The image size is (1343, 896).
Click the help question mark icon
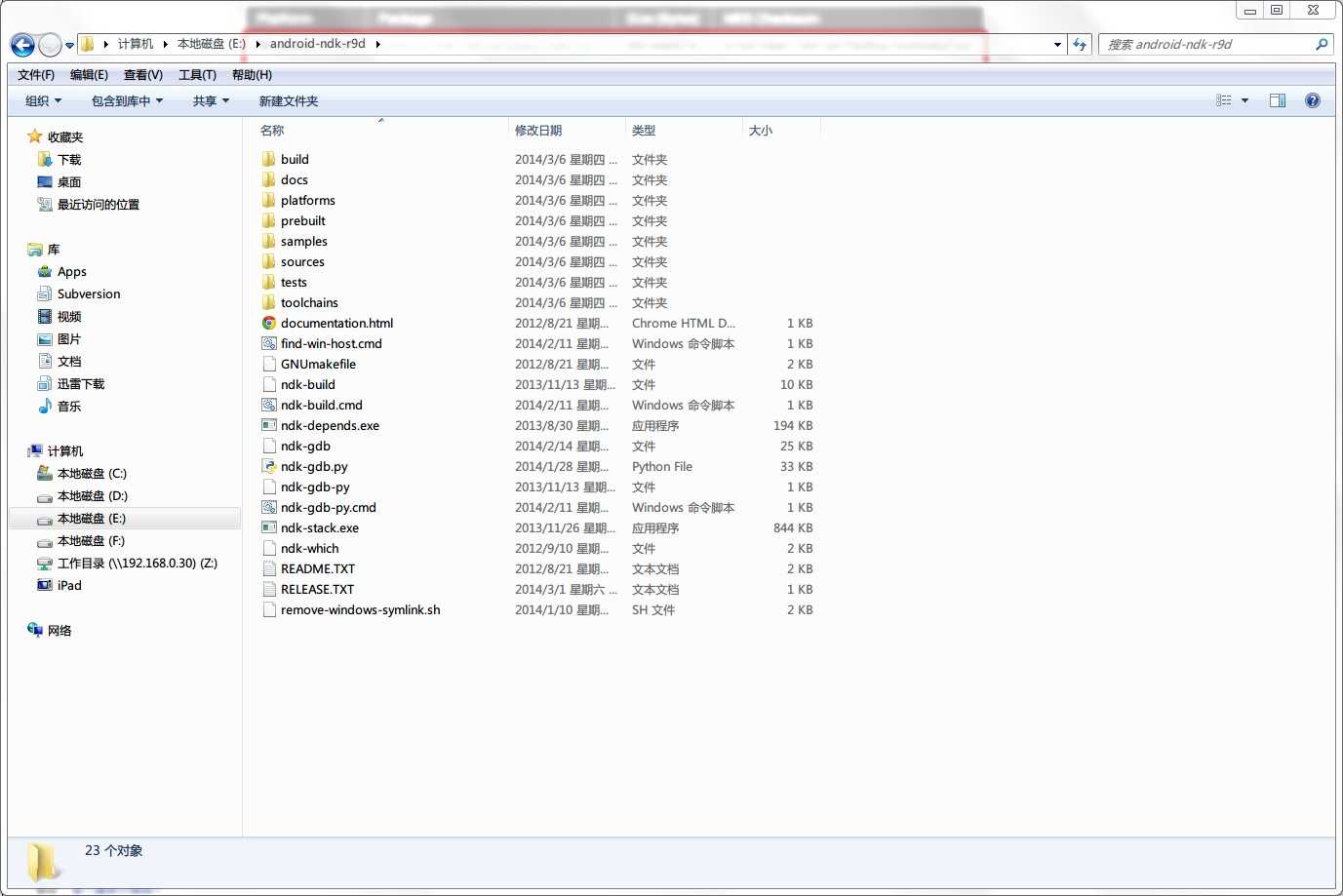pyautogui.click(x=1313, y=100)
